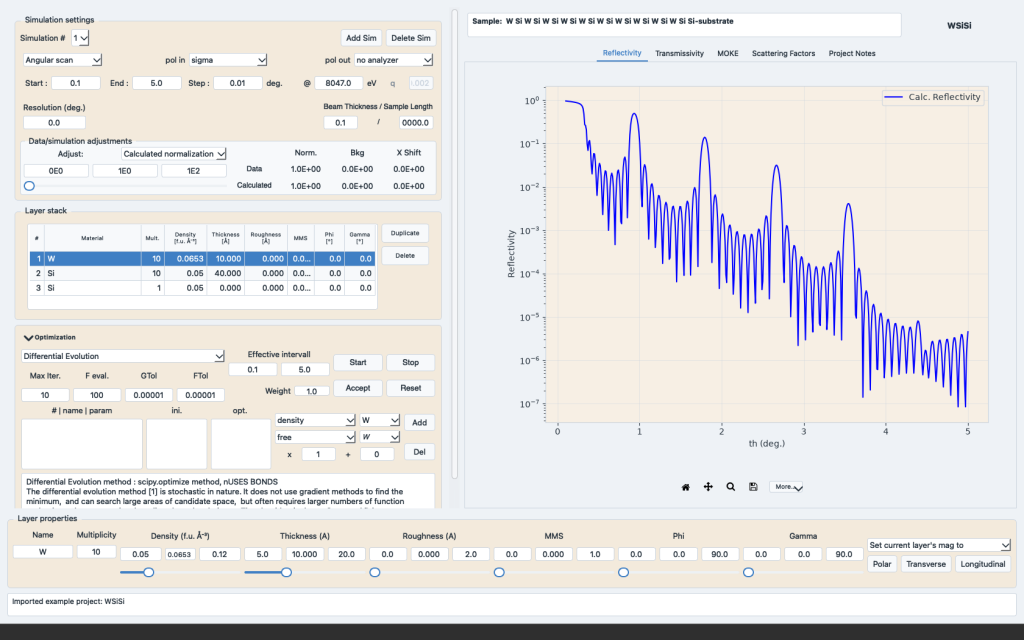Click the Duplicate layer button
Image resolution: width=1024 pixels, height=640 pixels.
[x=405, y=233]
